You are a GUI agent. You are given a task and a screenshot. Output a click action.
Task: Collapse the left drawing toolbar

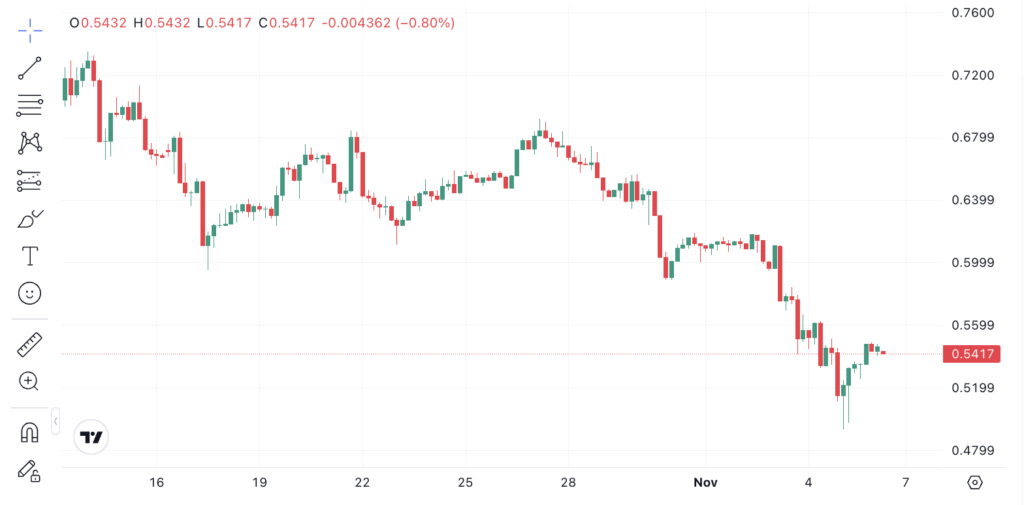pyautogui.click(x=56, y=421)
